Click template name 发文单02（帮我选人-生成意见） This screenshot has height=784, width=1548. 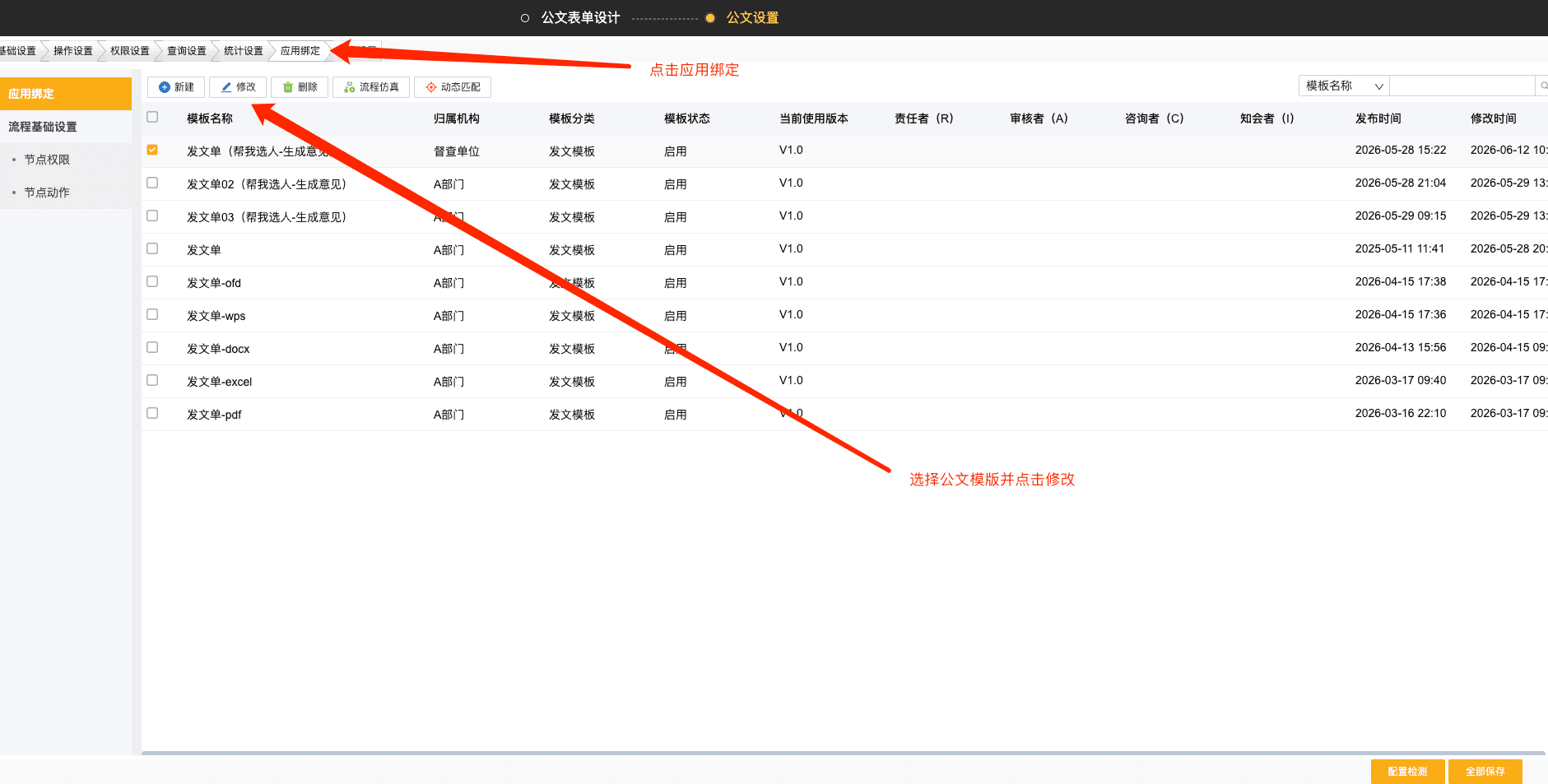267,184
